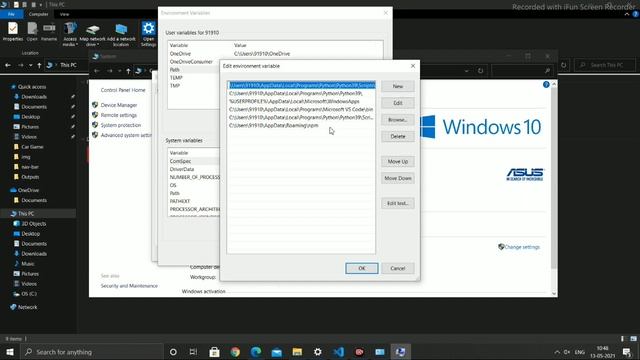Open Outputs folder in sidebar

coord(30,177)
